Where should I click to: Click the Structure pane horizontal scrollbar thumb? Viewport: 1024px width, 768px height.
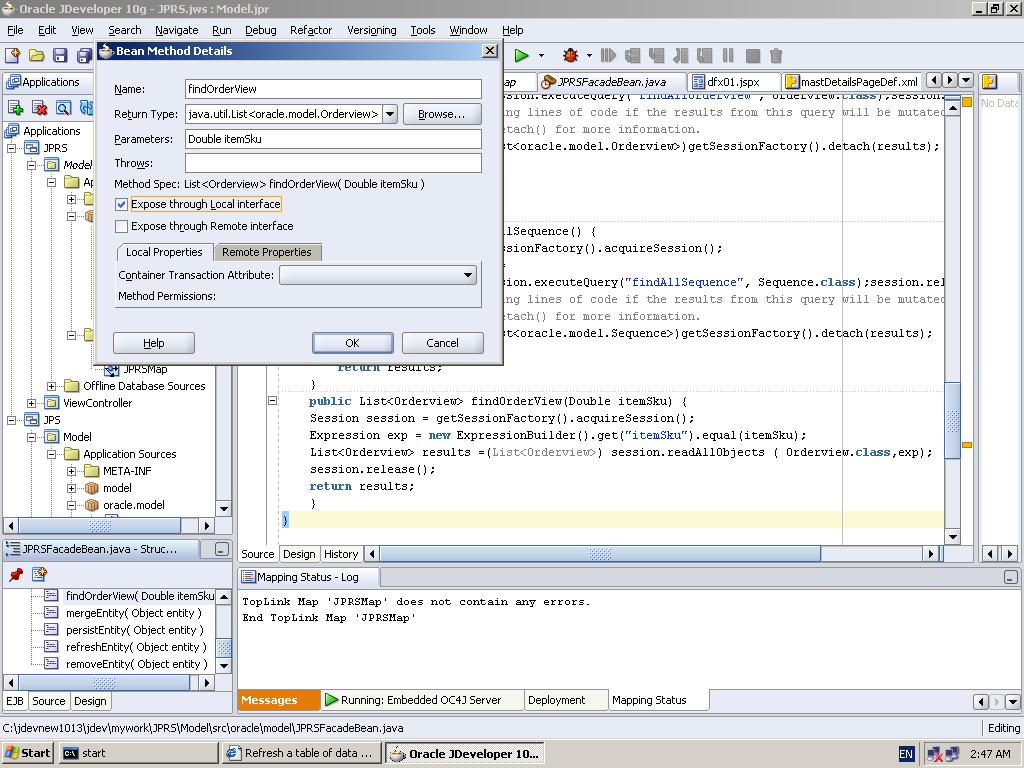click(104, 682)
